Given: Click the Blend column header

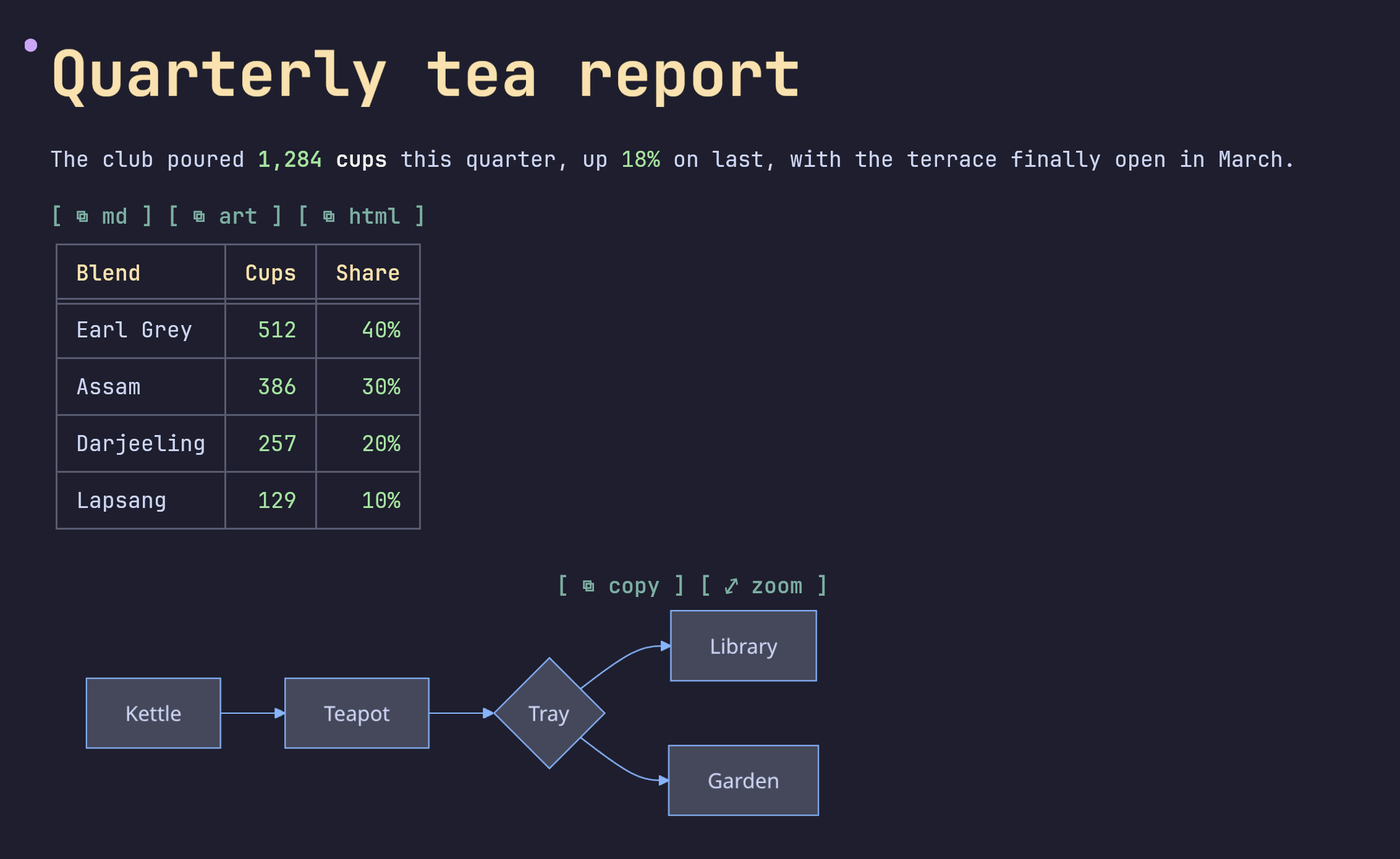Looking at the screenshot, I should (x=141, y=272).
